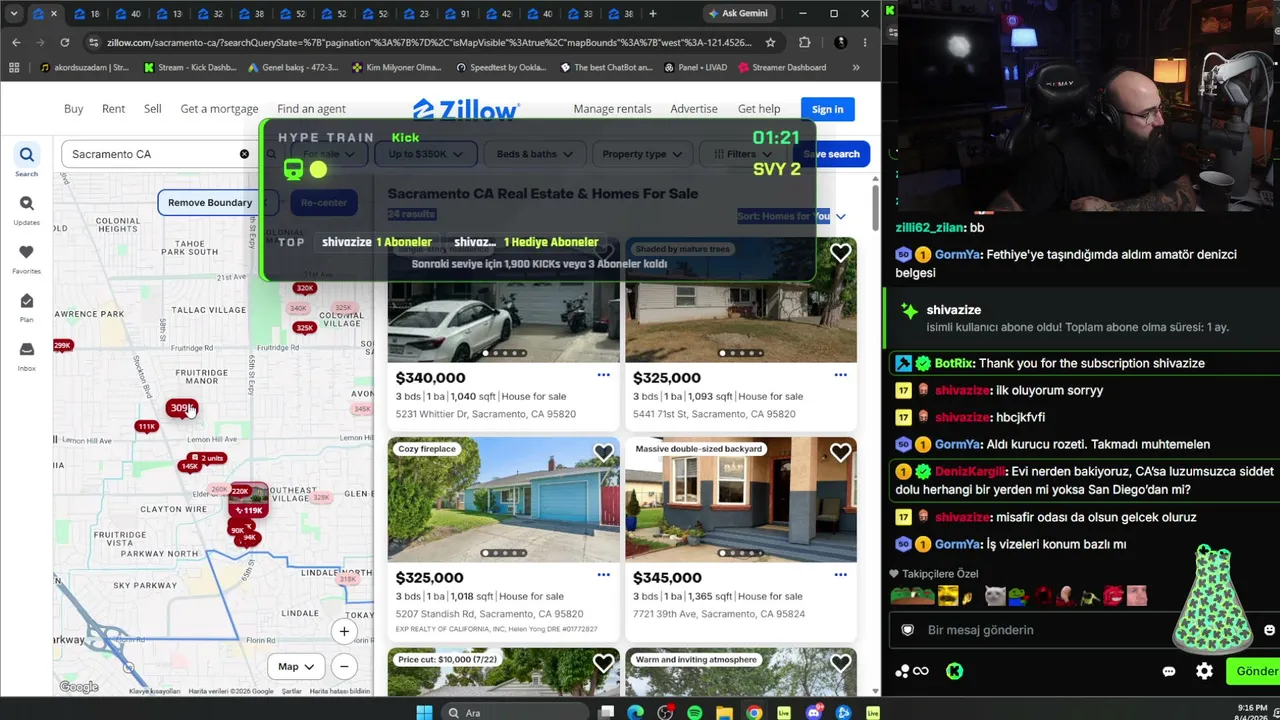Open the emoji picker in Kick chat
Screen dimensions: 1280x720
coord(1269,630)
